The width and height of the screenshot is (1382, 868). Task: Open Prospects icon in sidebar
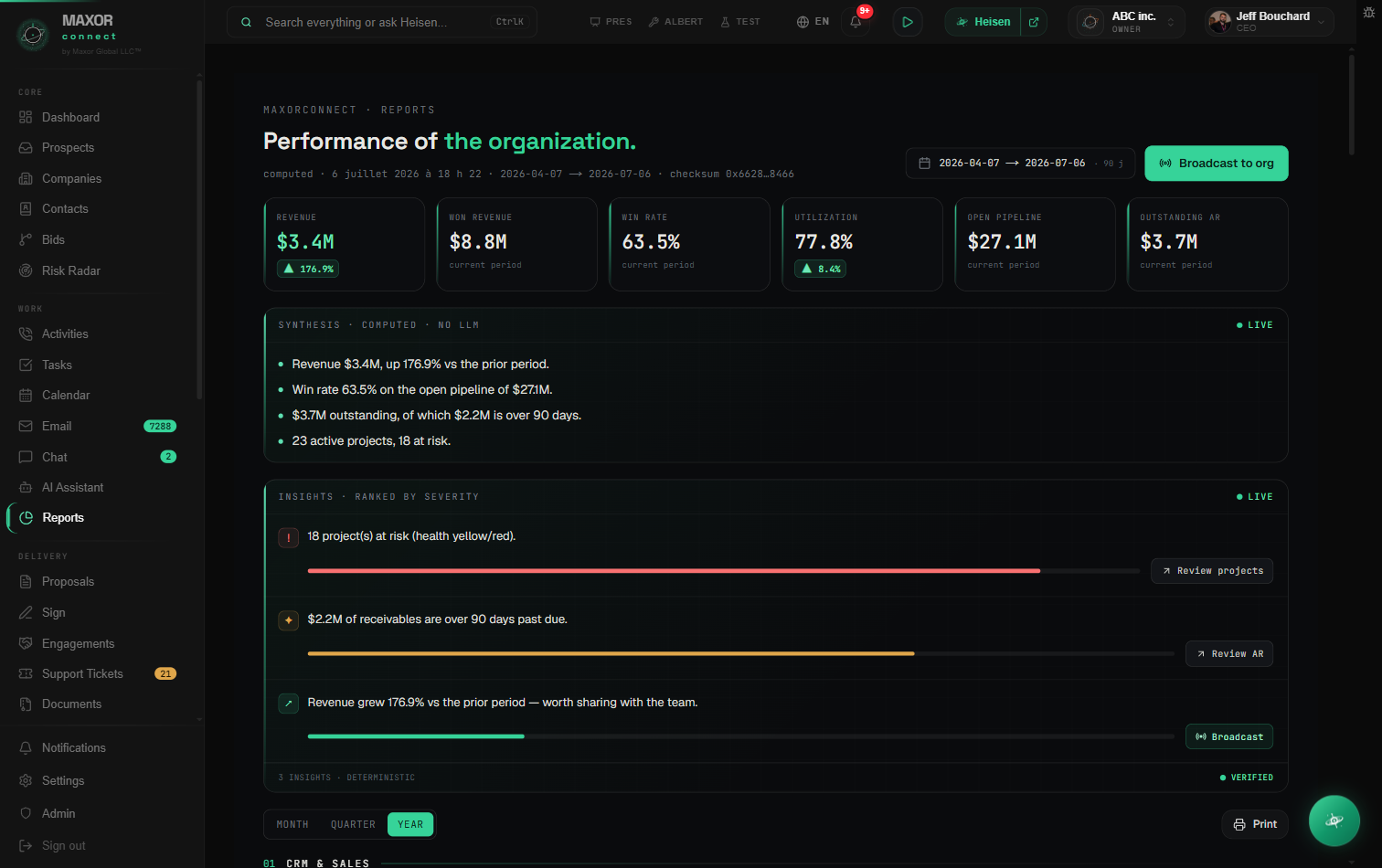click(x=26, y=148)
